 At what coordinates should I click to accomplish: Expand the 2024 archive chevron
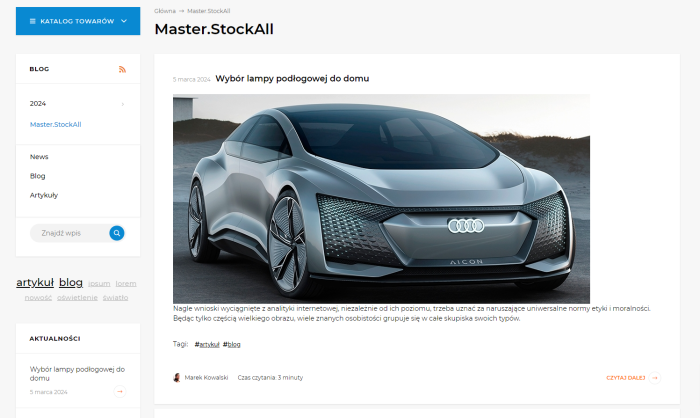123,103
